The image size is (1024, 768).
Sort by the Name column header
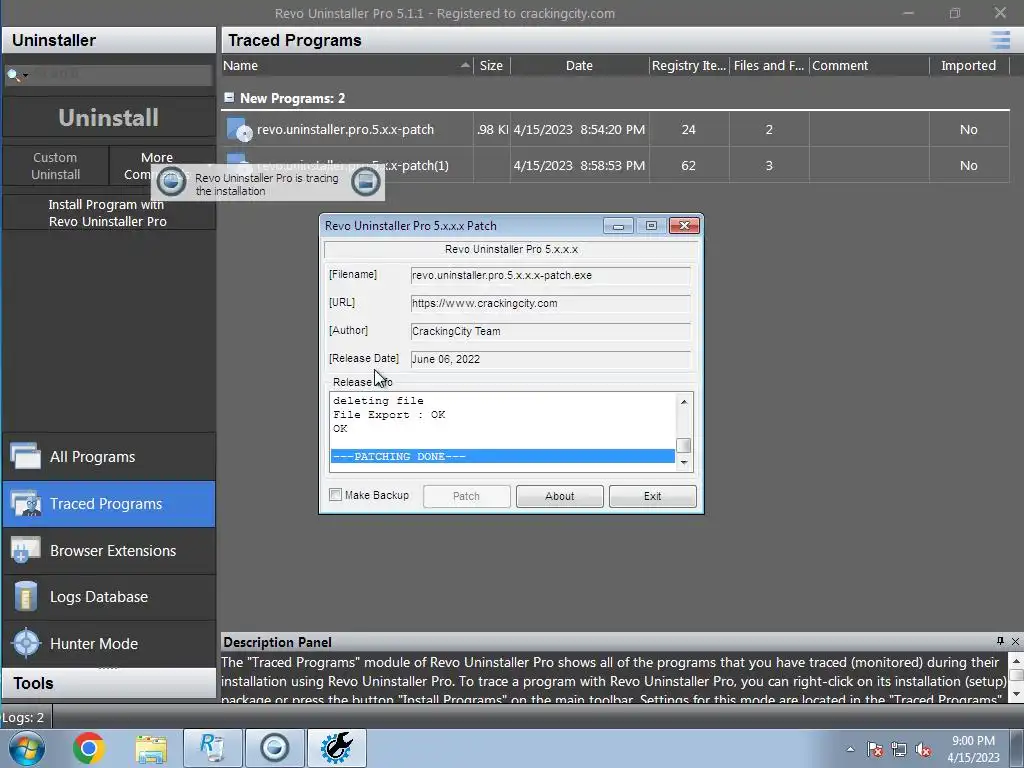[x=346, y=65]
